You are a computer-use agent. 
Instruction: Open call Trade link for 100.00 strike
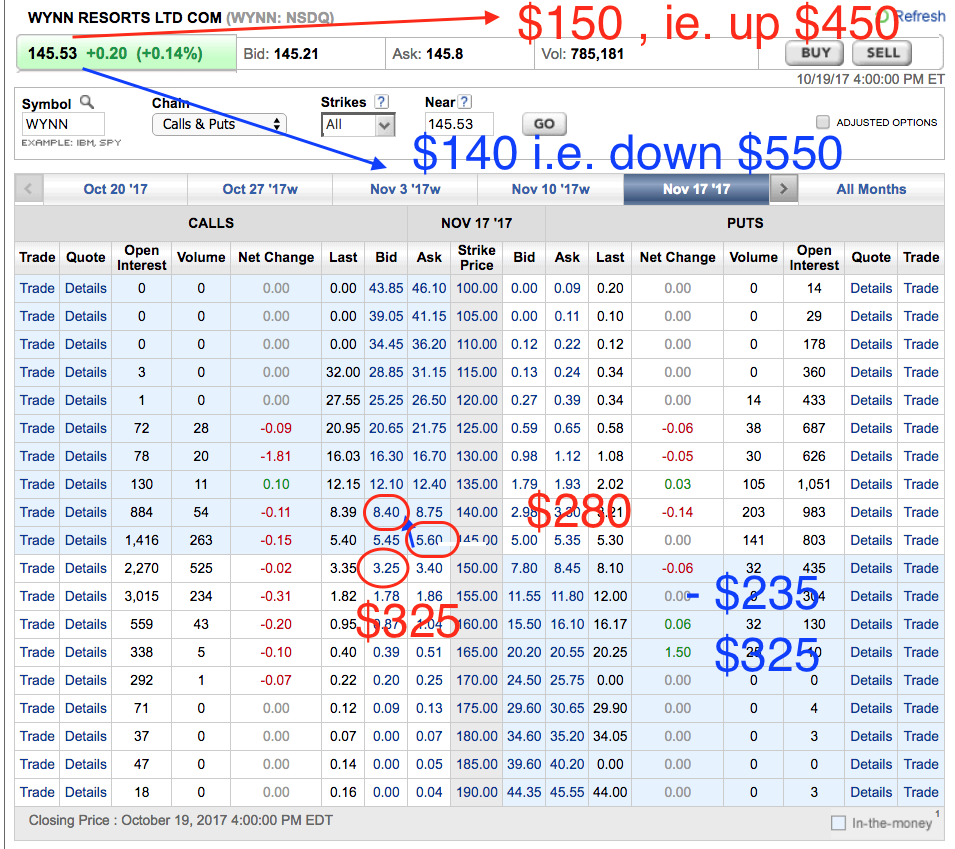(x=37, y=288)
